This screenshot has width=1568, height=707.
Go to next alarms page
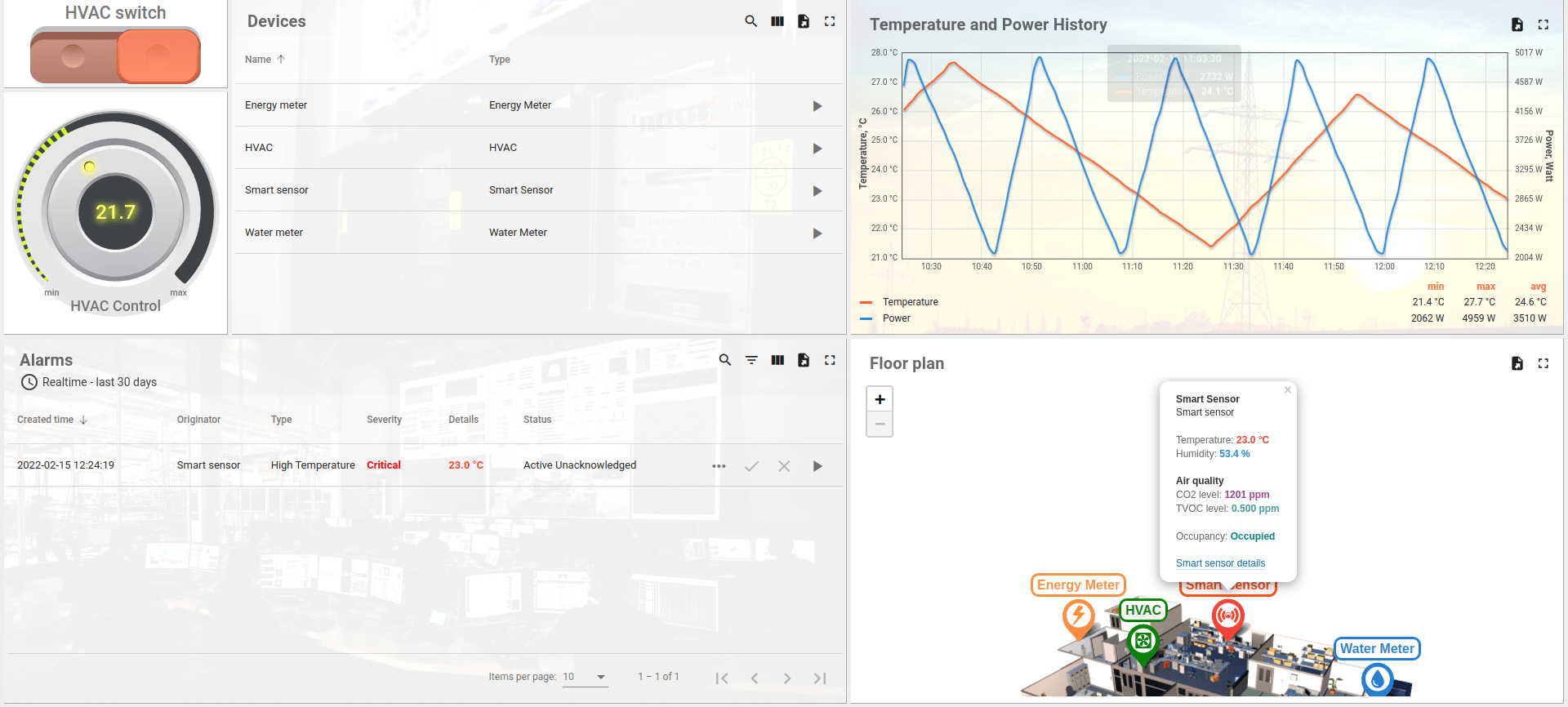(x=787, y=678)
